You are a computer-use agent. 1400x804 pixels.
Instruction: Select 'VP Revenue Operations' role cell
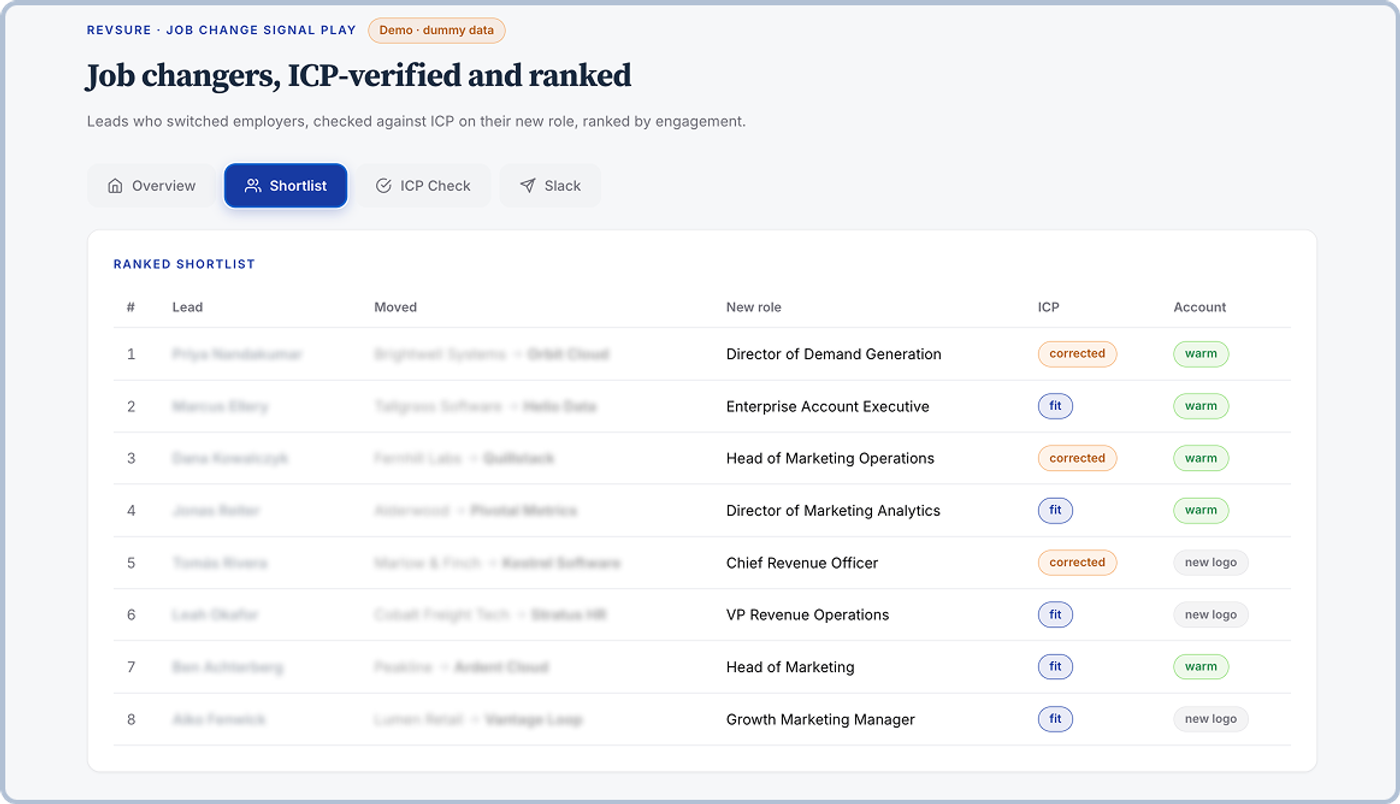[x=808, y=615]
